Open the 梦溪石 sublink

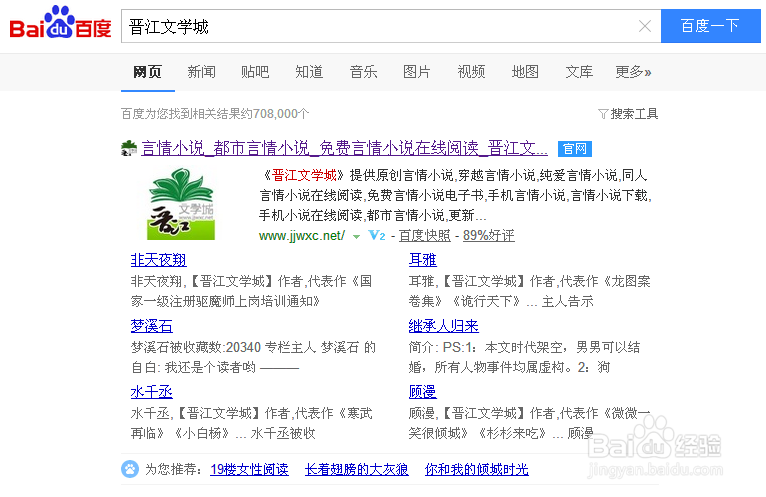151,326
